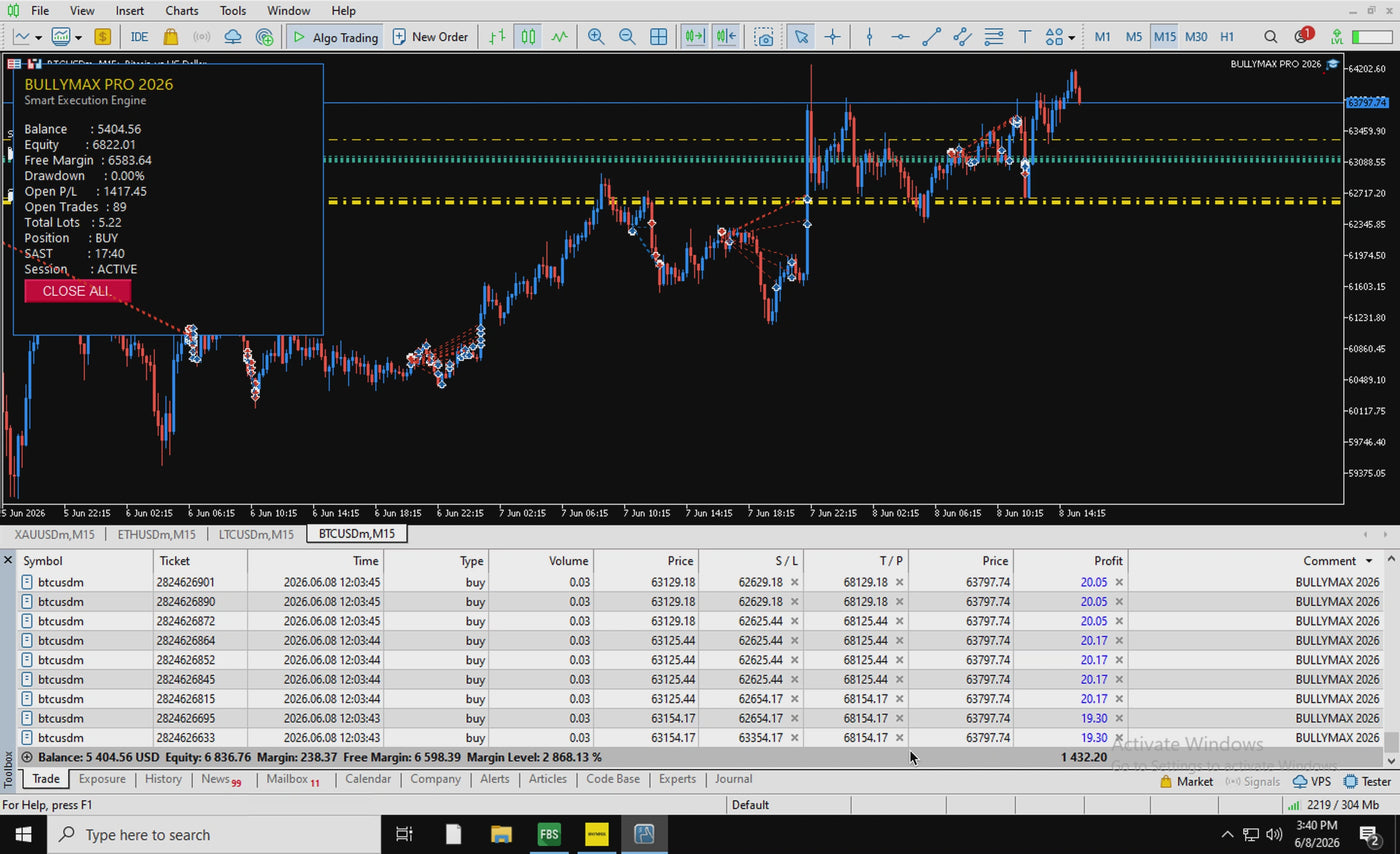
Task: Toggle the Algo Trading button
Action: coord(334,37)
